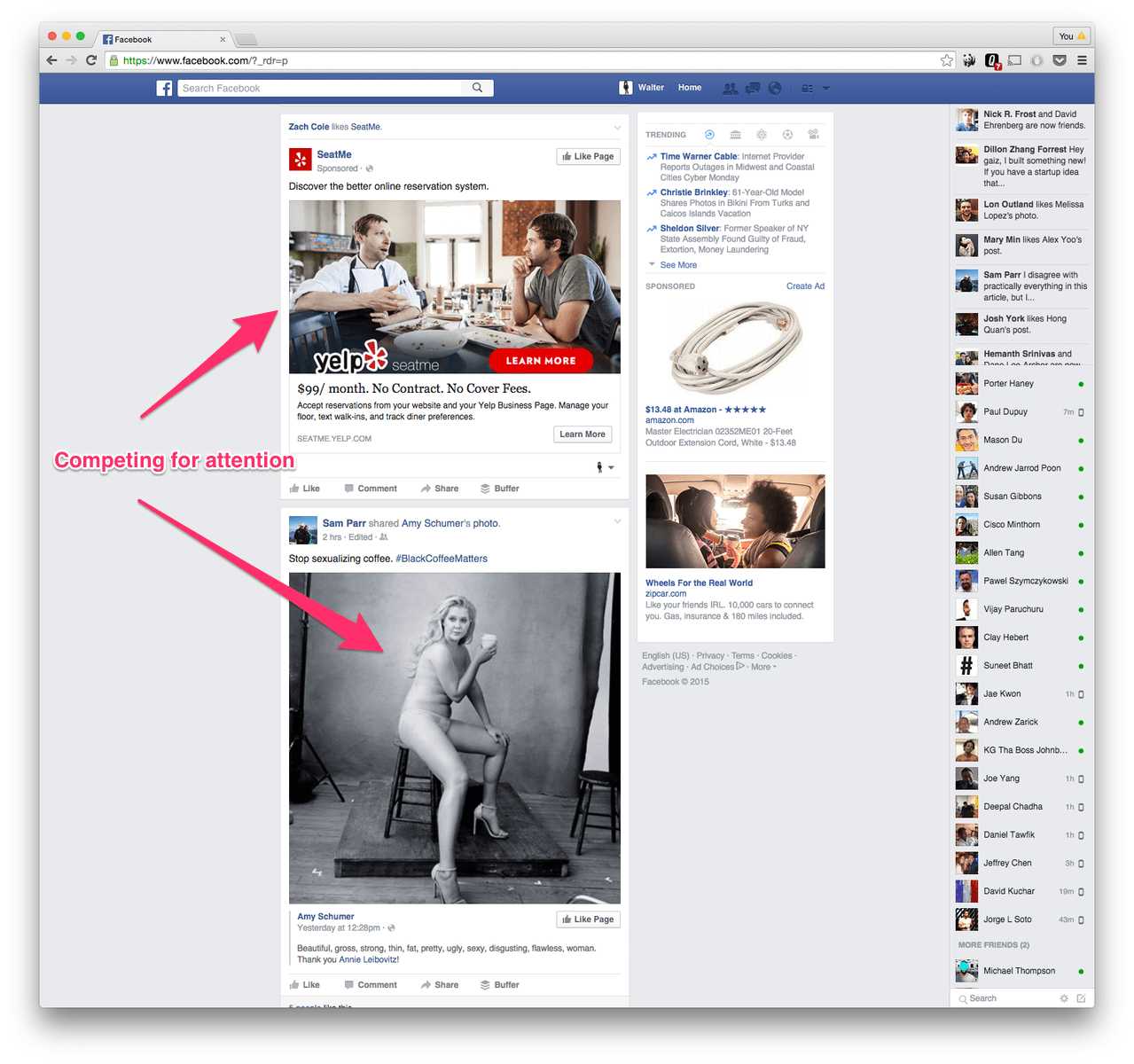Click the chat Search field
Viewport: 1134px width, 1064px height.
point(1010,998)
